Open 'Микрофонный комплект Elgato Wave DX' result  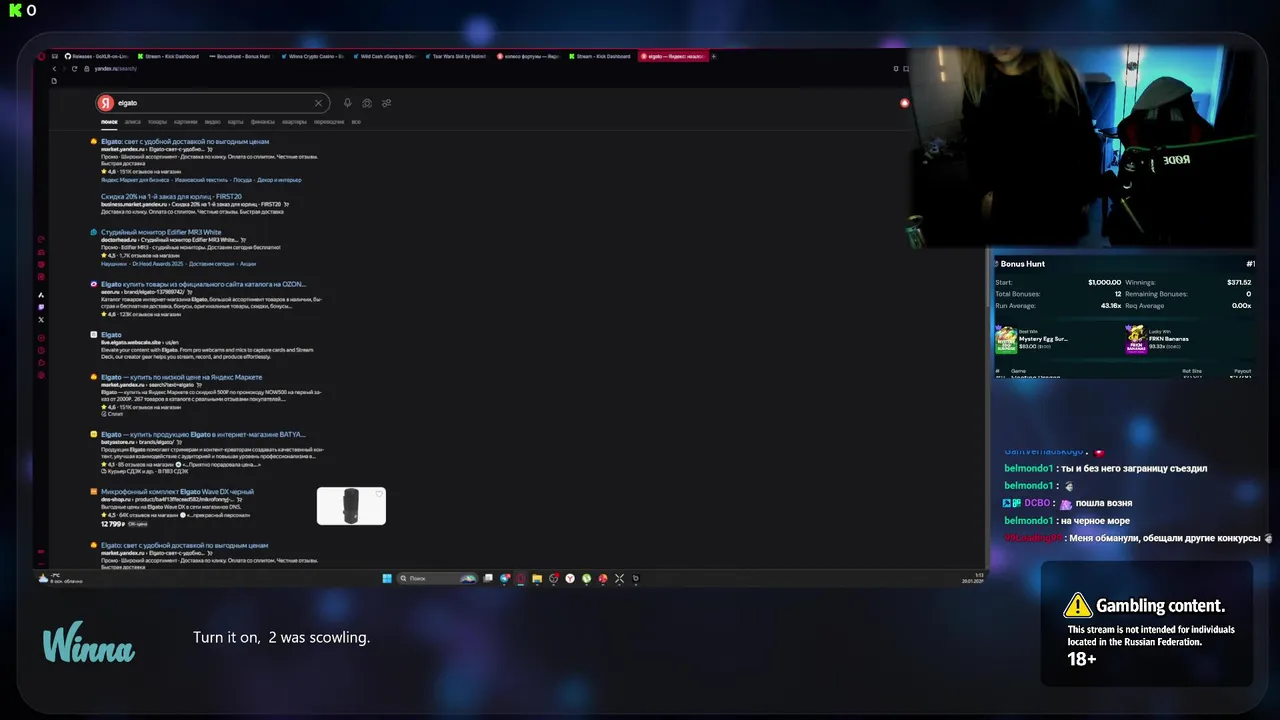tap(177, 492)
